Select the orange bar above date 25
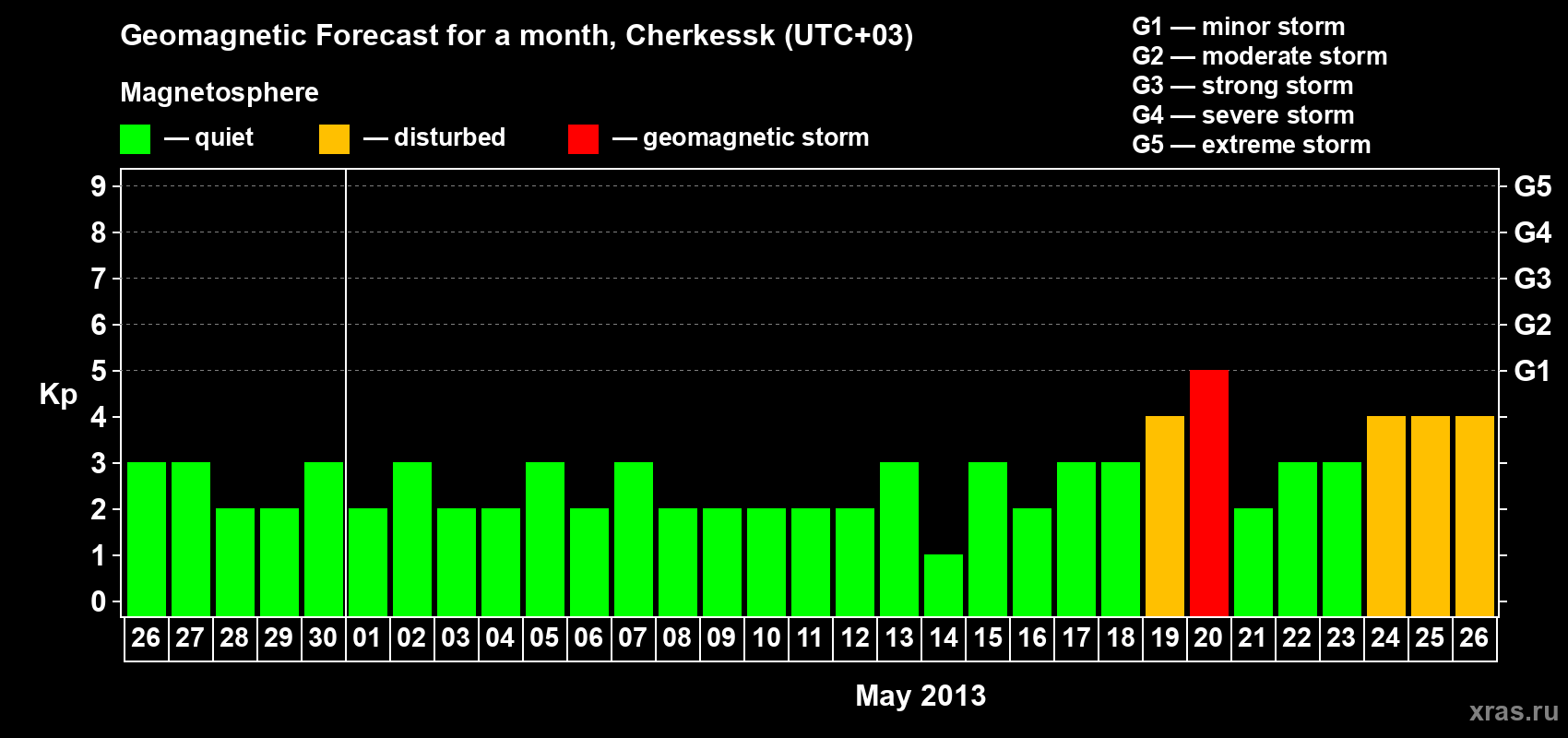This screenshot has height=738, width=1568. [x=1431, y=516]
